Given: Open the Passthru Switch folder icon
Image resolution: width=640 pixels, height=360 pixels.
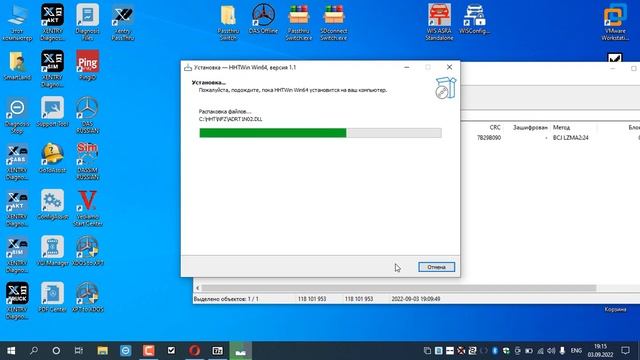Looking at the screenshot, I should 228,22.
